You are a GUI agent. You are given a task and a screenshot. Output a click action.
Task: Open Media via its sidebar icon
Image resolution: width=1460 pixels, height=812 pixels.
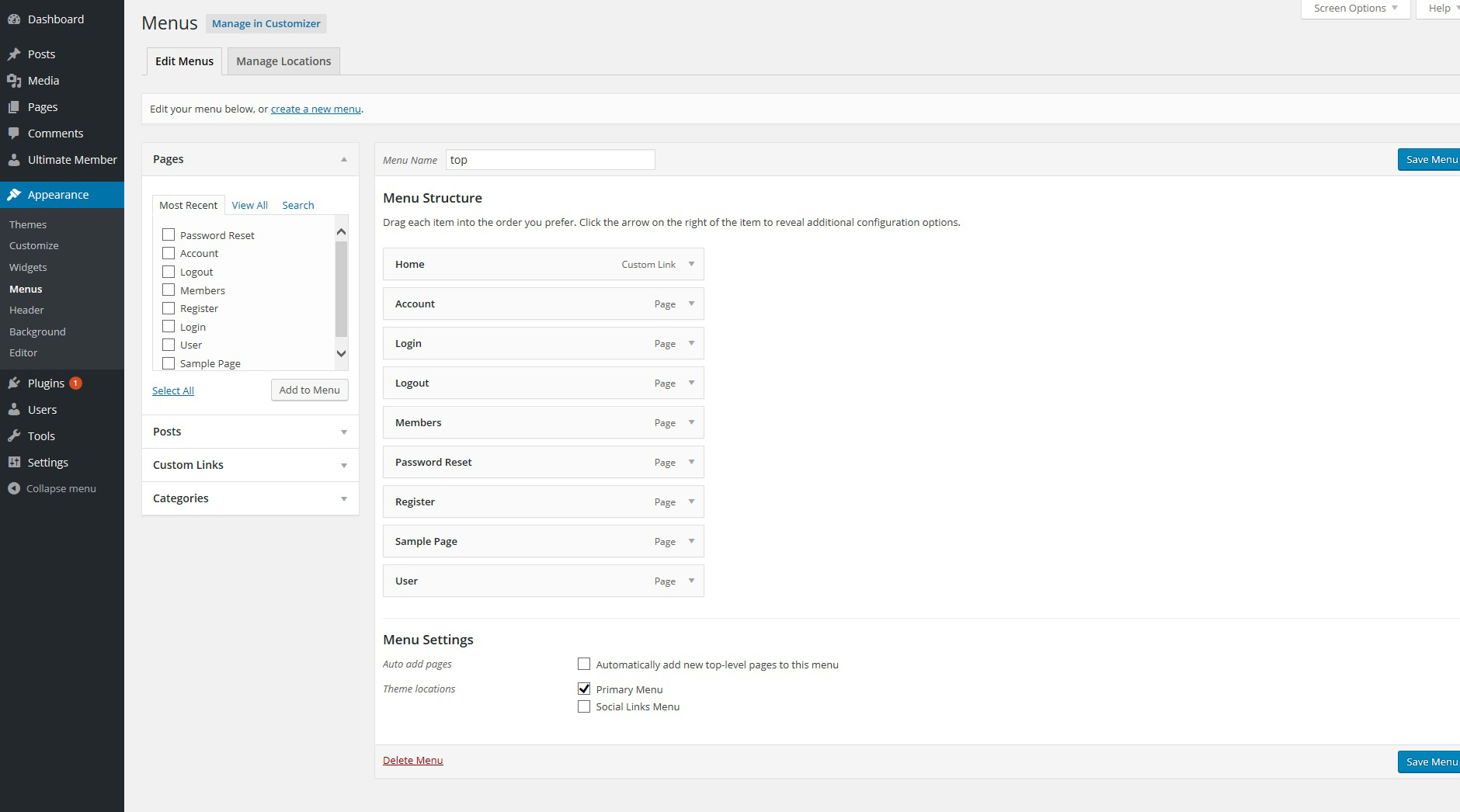(14, 81)
